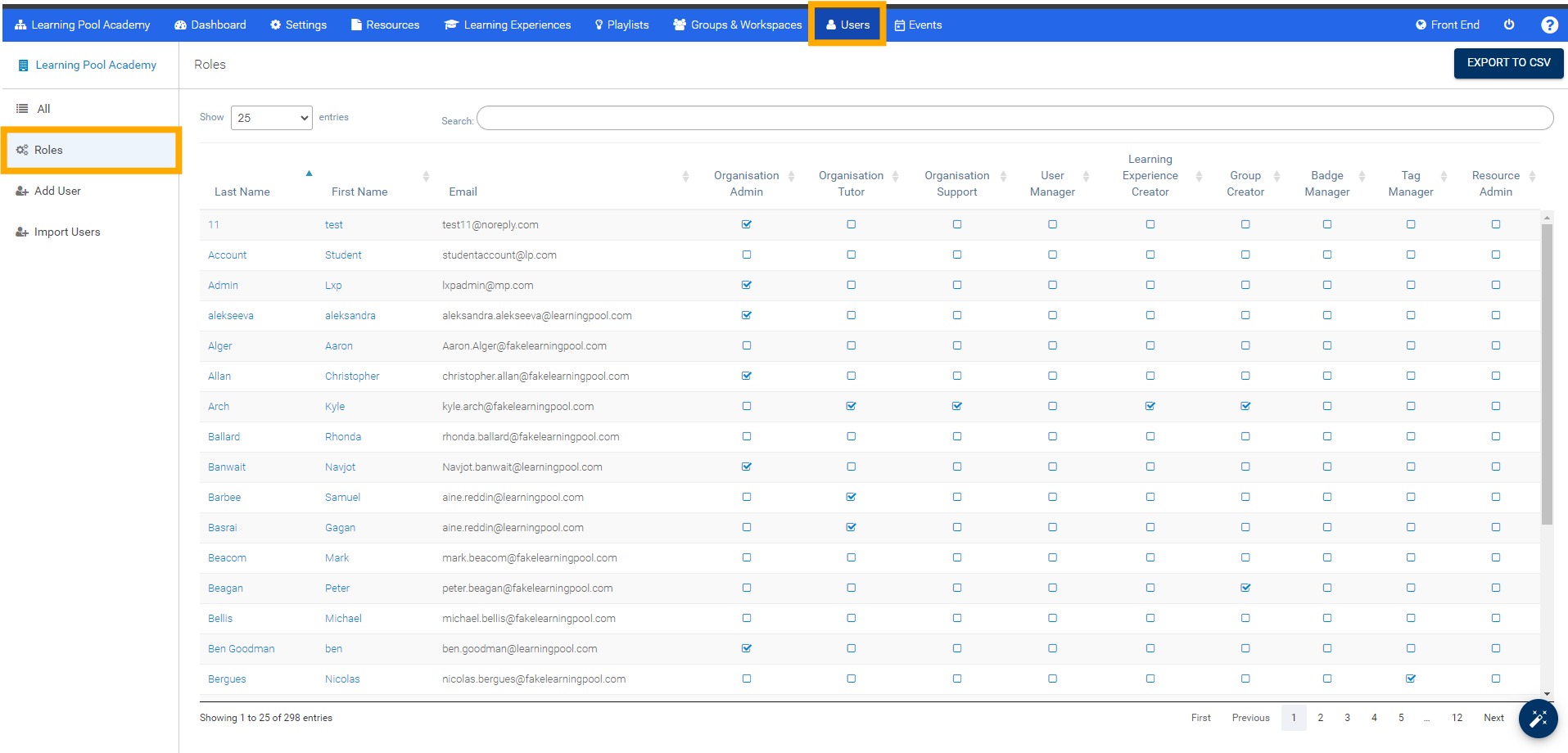The image size is (1568, 753).
Task: Open the magic wand floating button
Action: pyautogui.click(x=1538, y=719)
